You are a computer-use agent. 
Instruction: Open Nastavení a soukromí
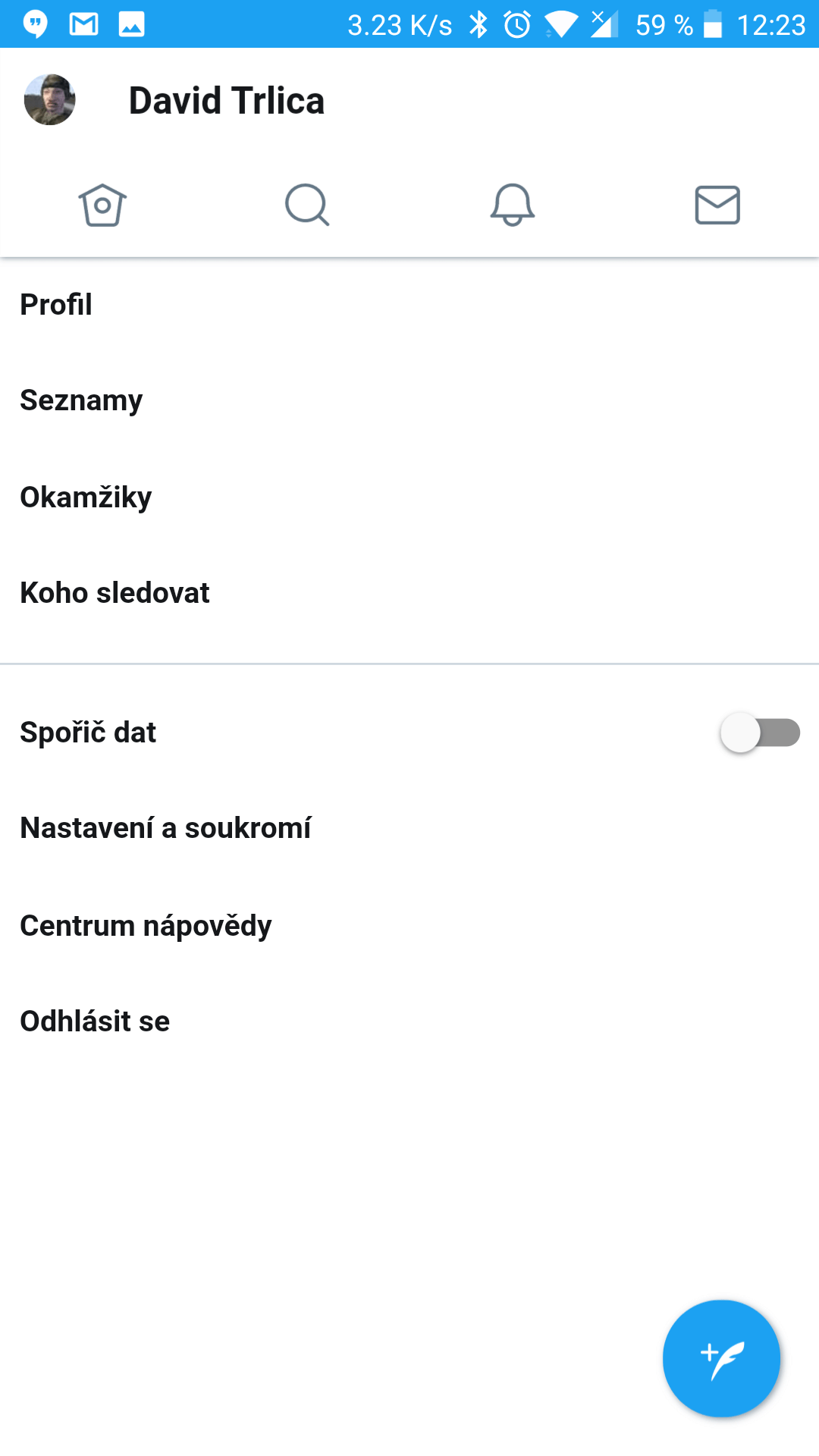pos(165,828)
